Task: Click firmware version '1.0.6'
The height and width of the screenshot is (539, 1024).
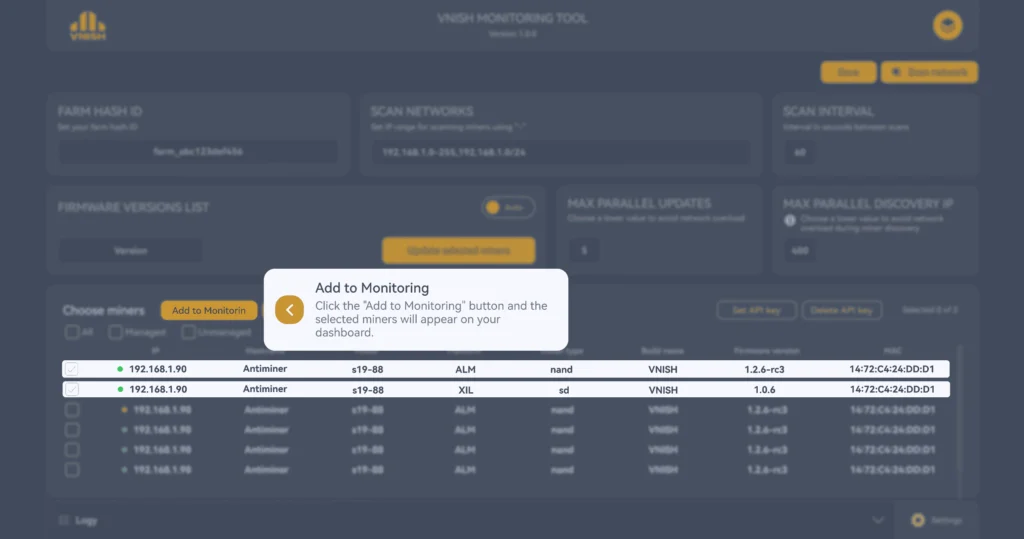Action: 765,390
